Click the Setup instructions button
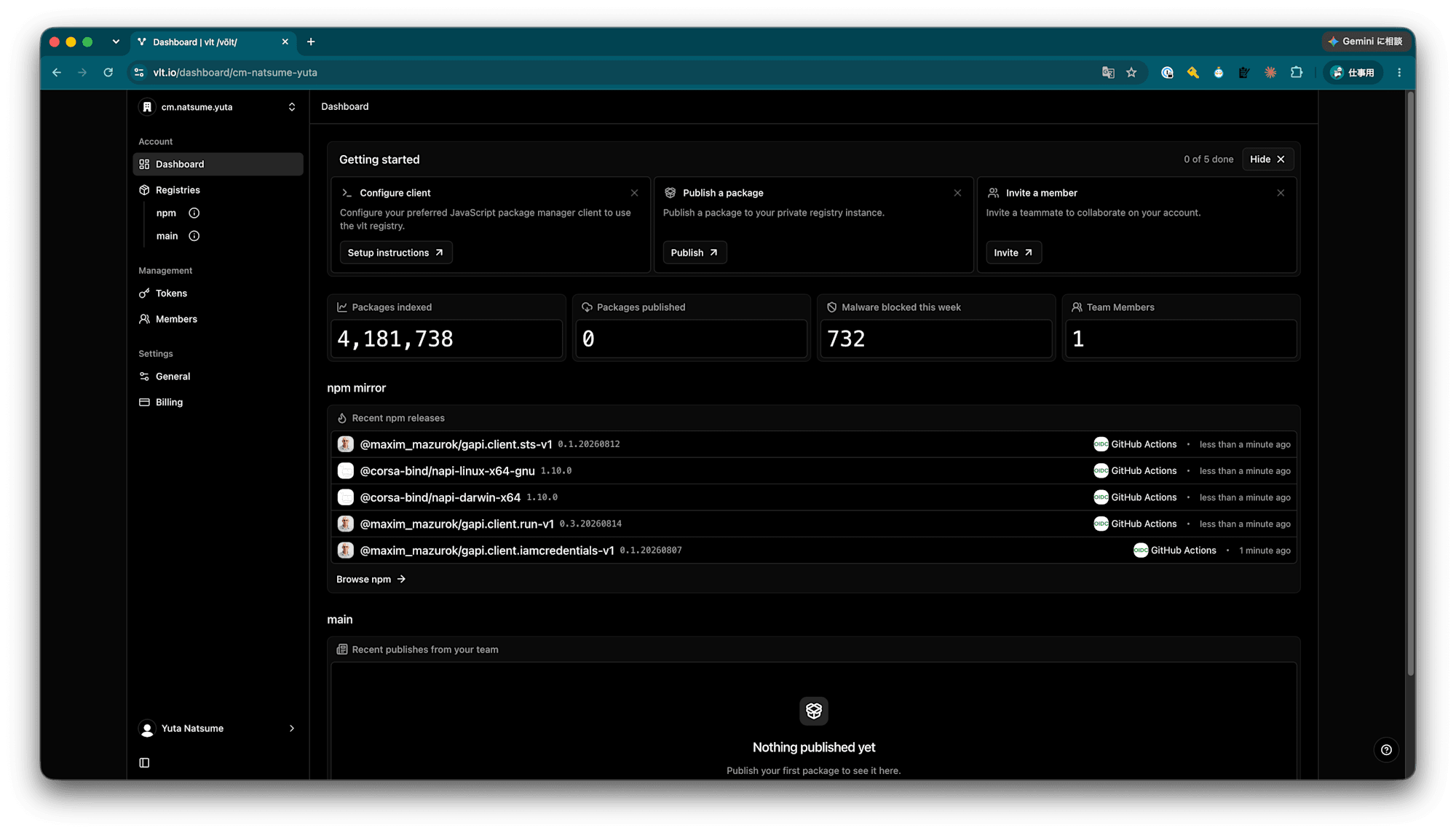The width and height of the screenshot is (1456, 833). pos(395,253)
